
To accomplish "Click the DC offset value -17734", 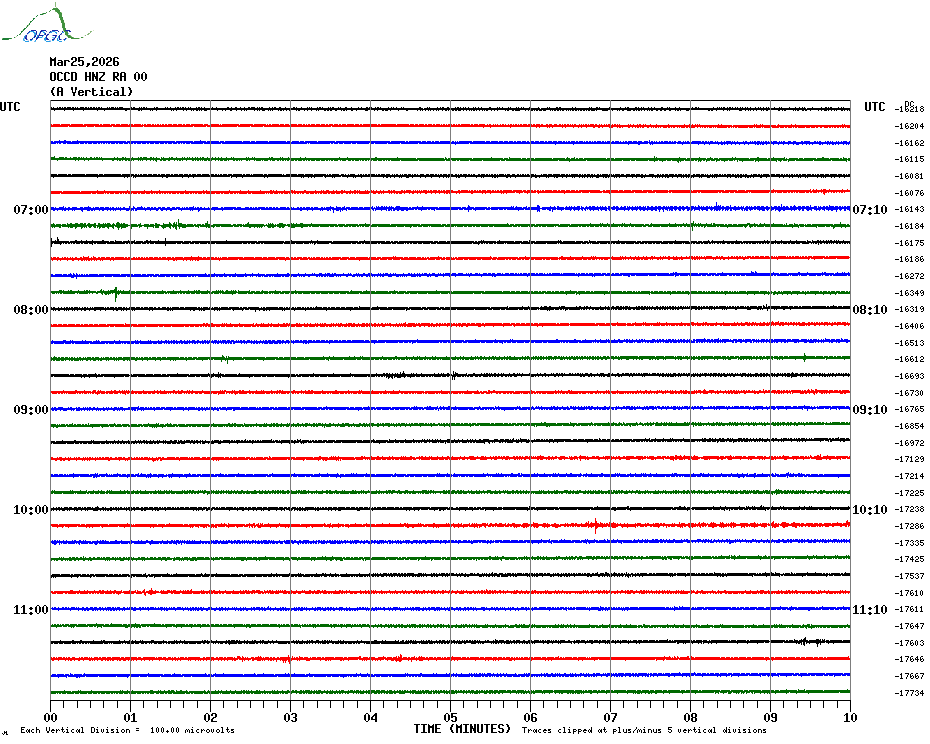I will click(x=910, y=694).
